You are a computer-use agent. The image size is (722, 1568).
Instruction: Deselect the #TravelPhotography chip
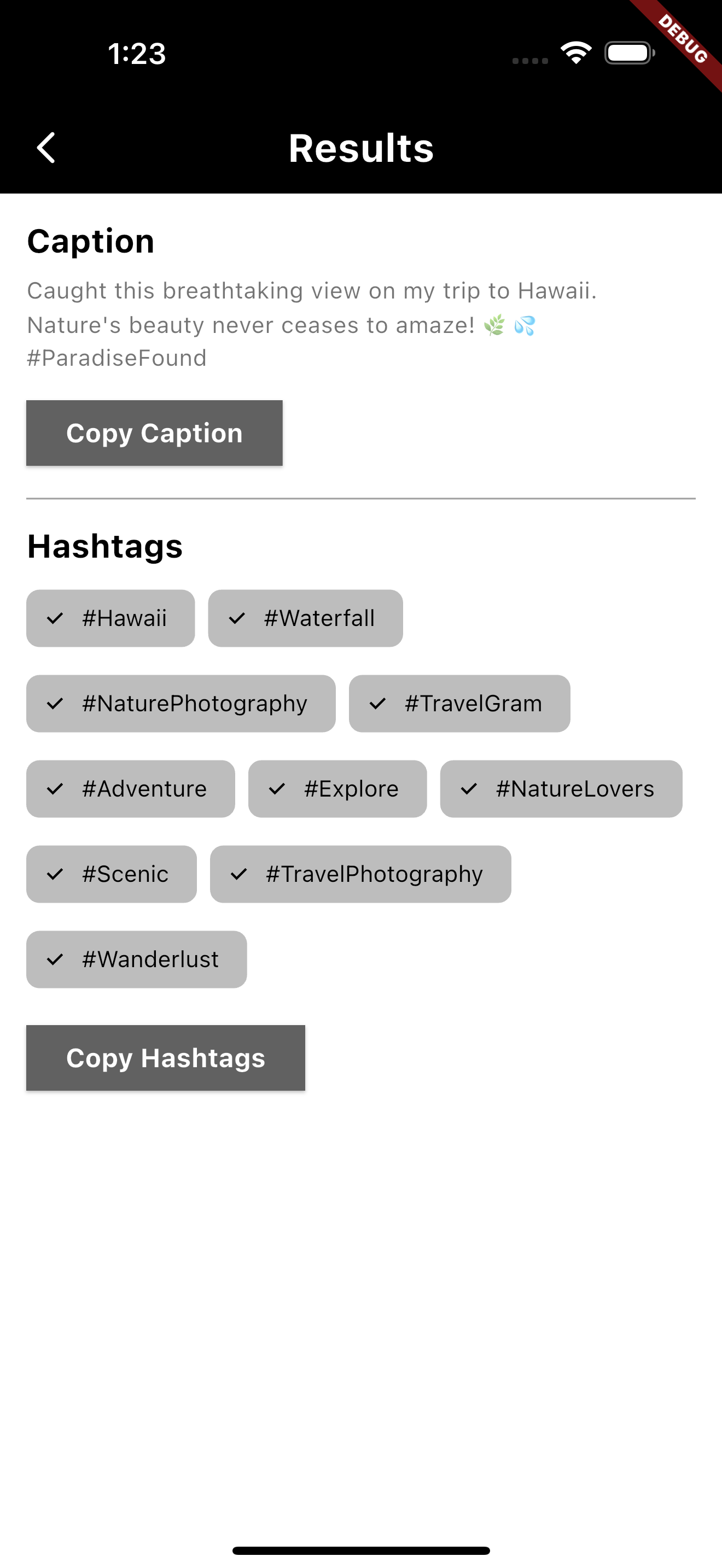point(360,874)
